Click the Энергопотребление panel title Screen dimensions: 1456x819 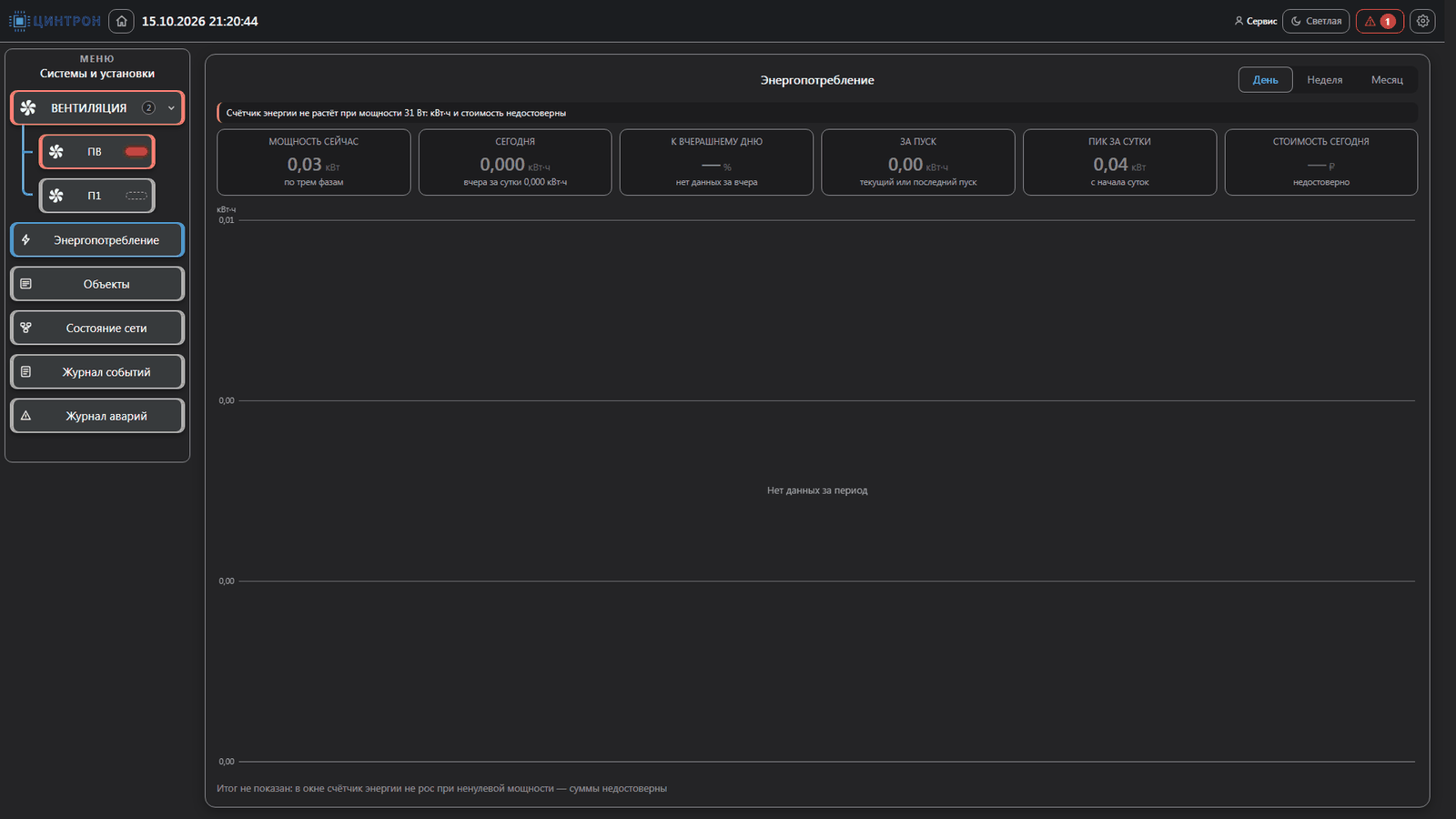click(x=817, y=80)
